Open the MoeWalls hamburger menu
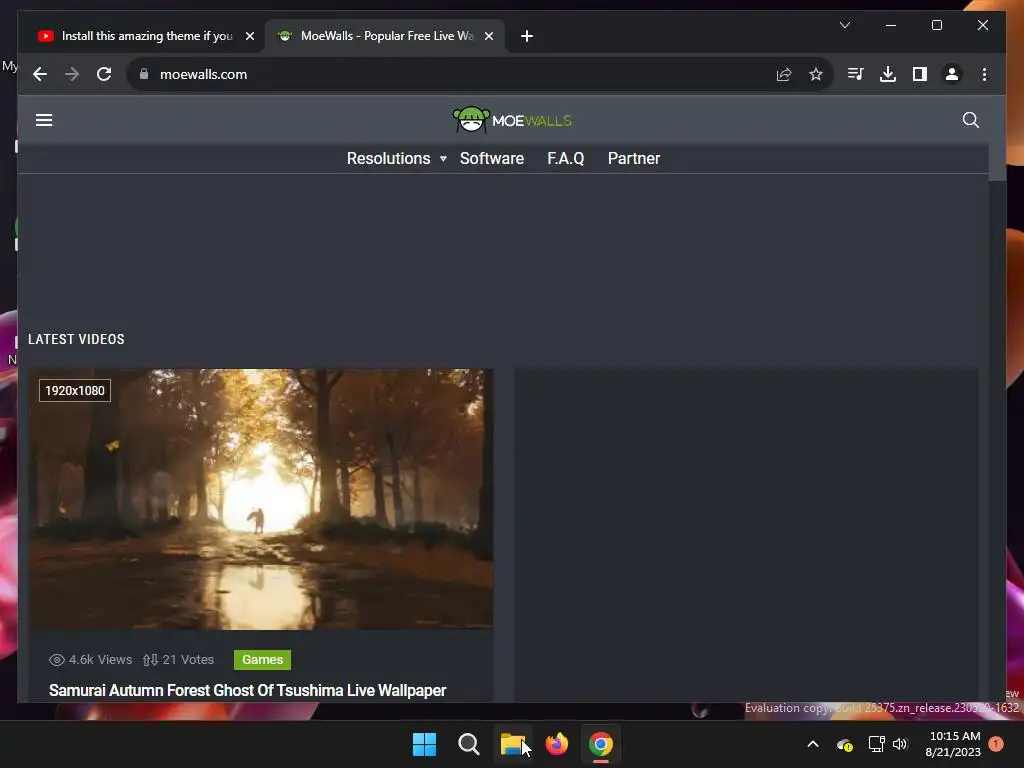The height and width of the screenshot is (768, 1024). (x=44, y=120)
